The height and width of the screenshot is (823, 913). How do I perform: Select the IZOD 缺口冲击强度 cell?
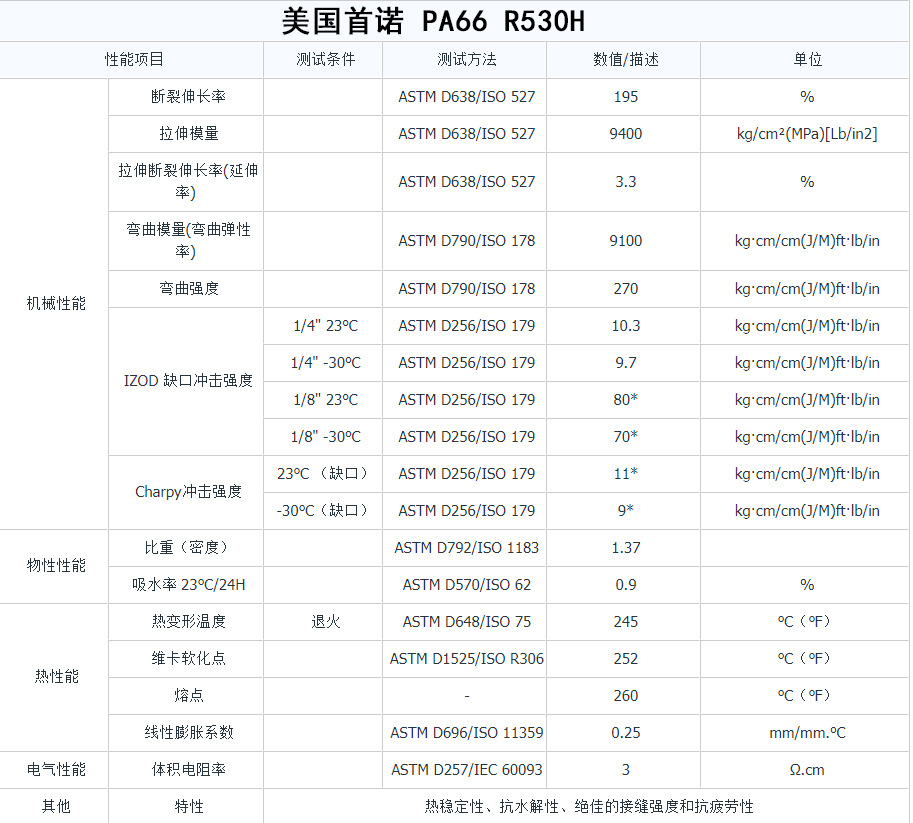click(188, 381)
